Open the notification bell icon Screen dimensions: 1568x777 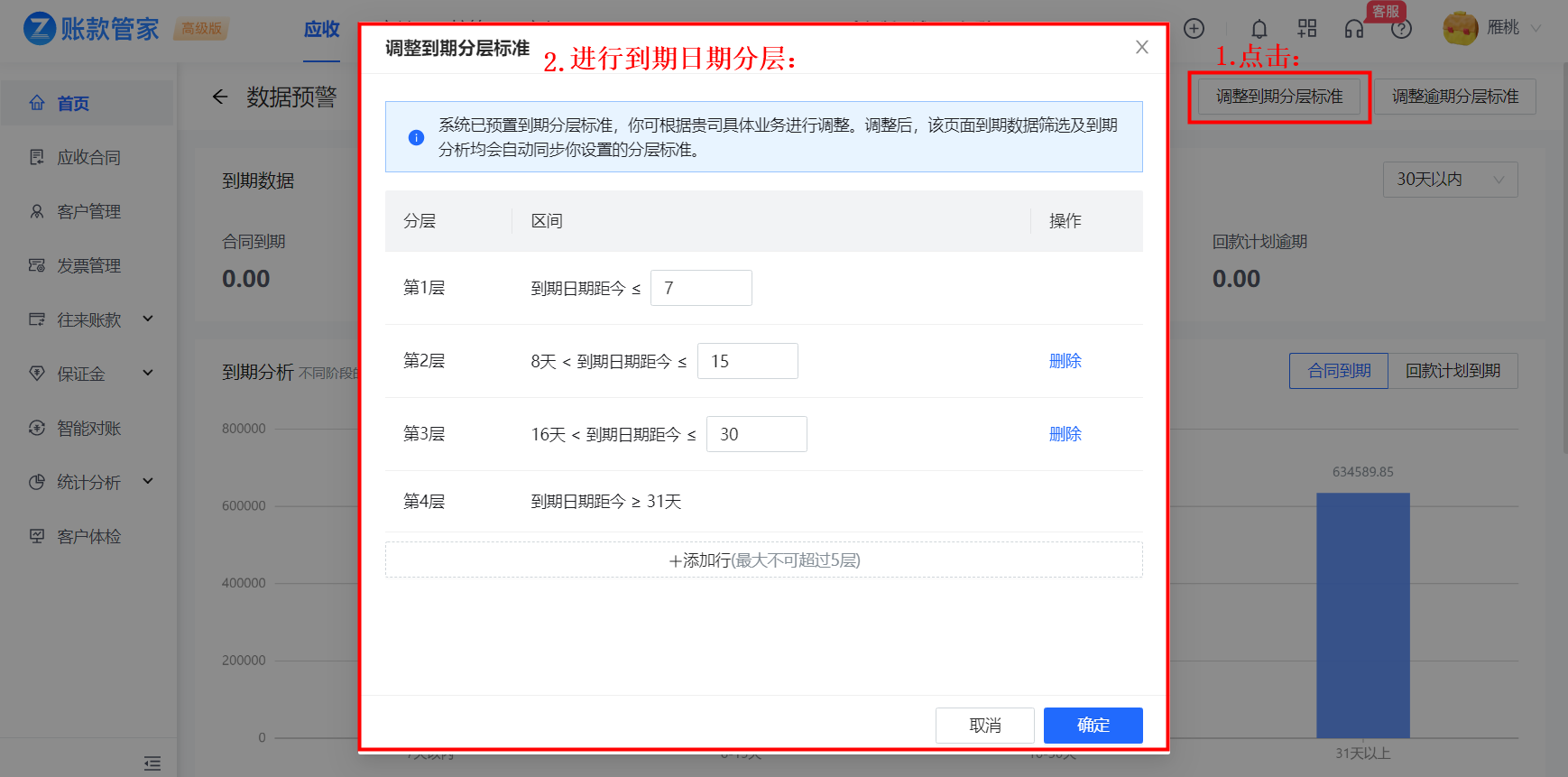(1259, 29)
